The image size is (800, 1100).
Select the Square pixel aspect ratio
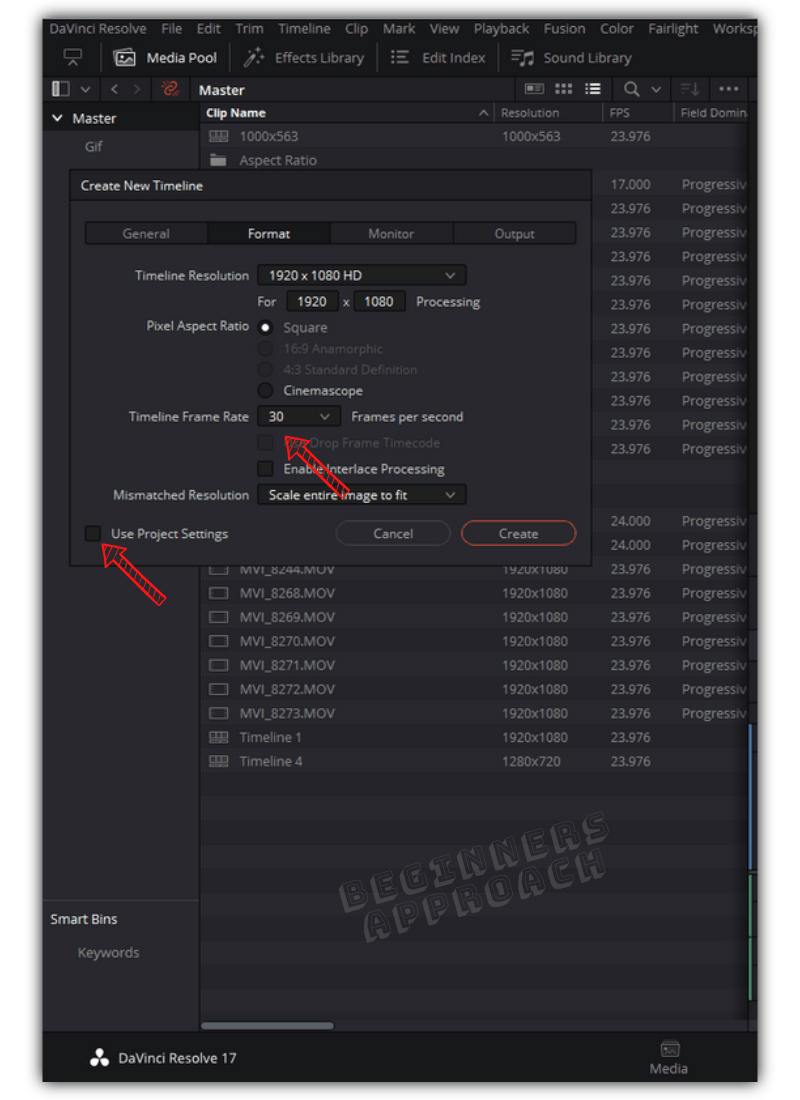pyautogui.click(x=265, y=328)
